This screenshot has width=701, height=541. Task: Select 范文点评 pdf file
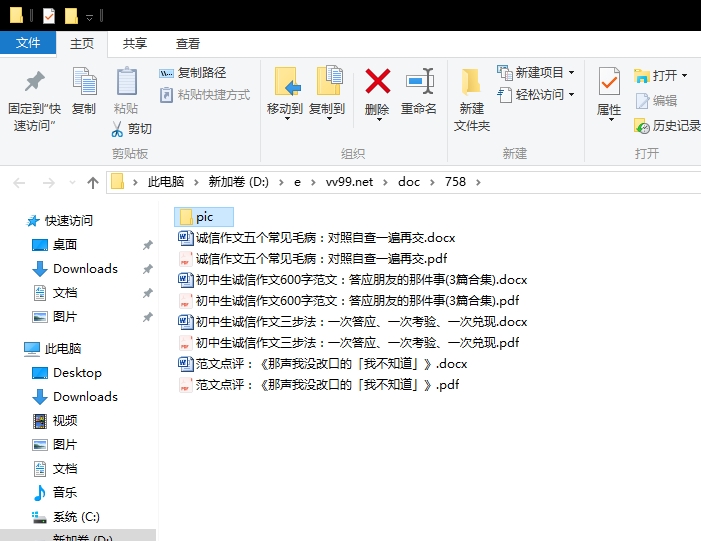coord(318,385)
